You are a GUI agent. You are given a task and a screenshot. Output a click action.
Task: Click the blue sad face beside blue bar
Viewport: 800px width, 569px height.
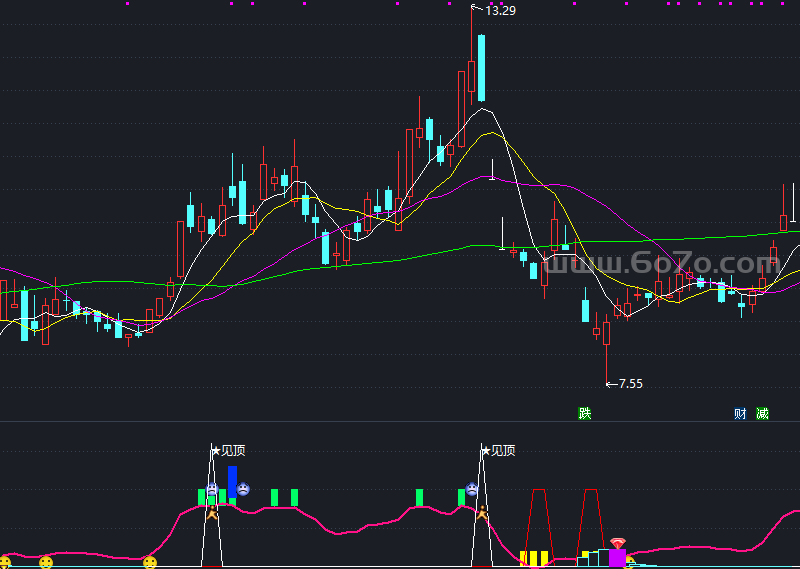tap(243, 490)
